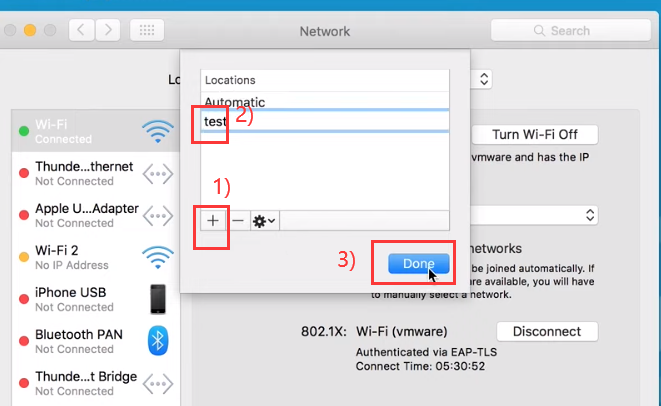Viewport: 661px width, 406px height.
Task: Select Wi-Fi 2 service
Action: pyautogui.click(x=96, y=257)
